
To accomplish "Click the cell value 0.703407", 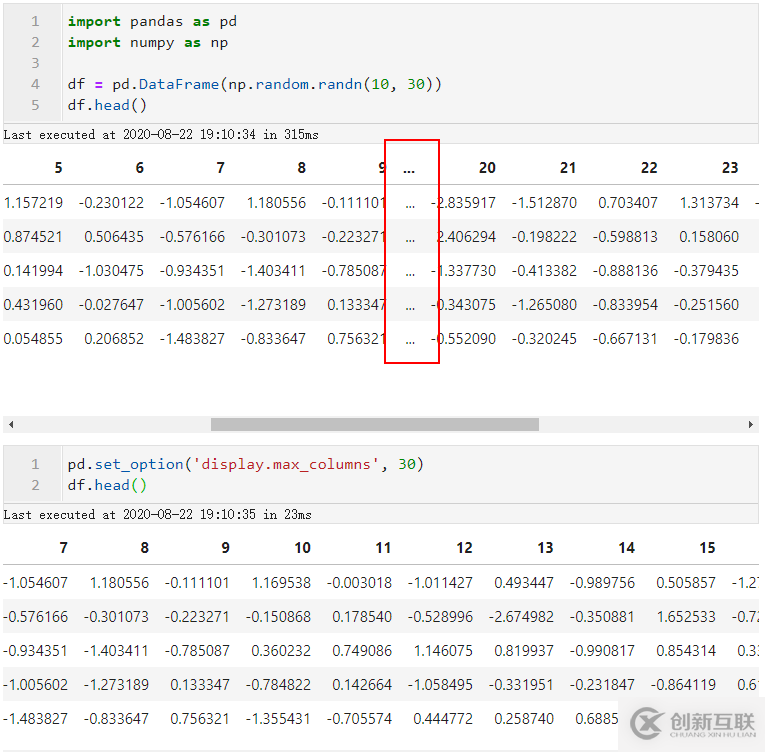I will 628,203.
